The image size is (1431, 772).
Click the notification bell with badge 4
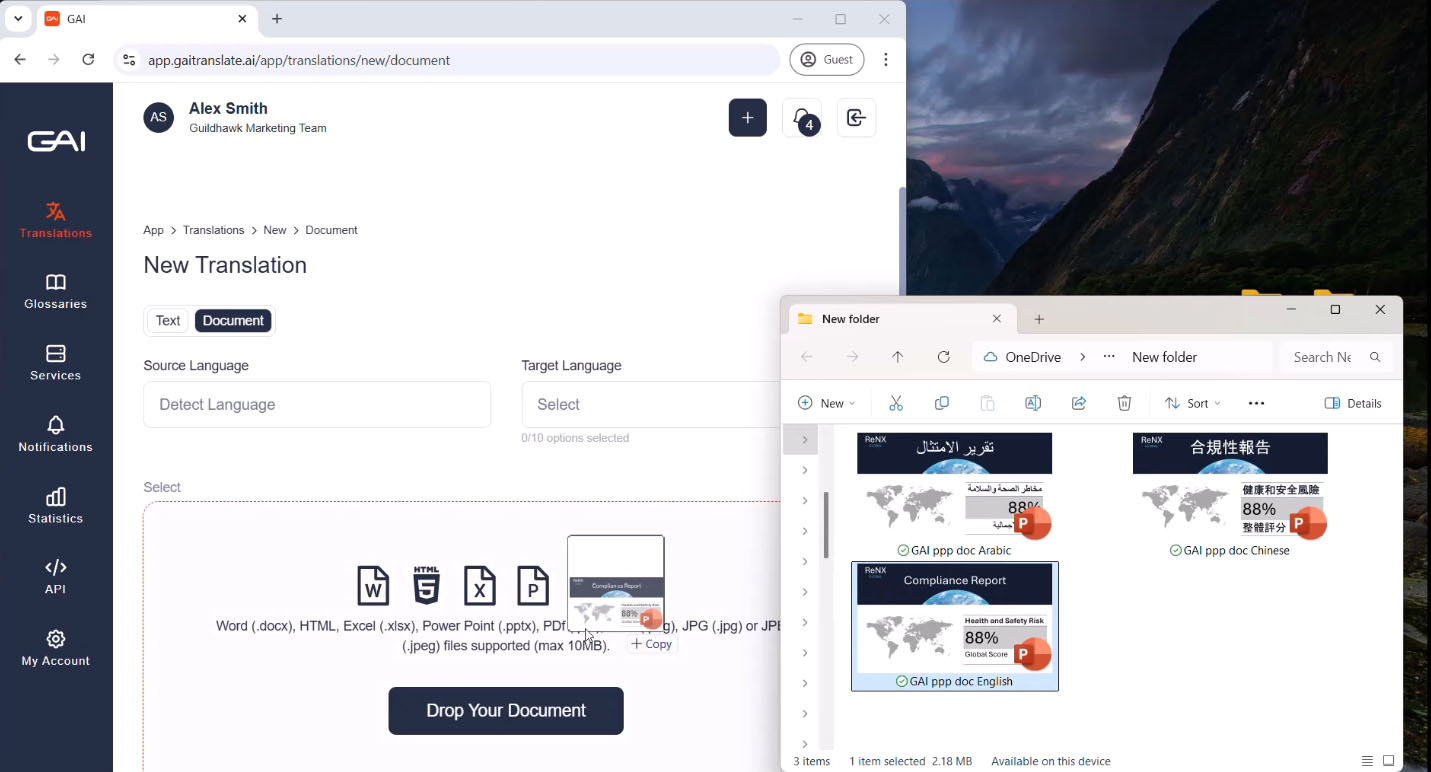pyautogui.click(x=802, y=118)
